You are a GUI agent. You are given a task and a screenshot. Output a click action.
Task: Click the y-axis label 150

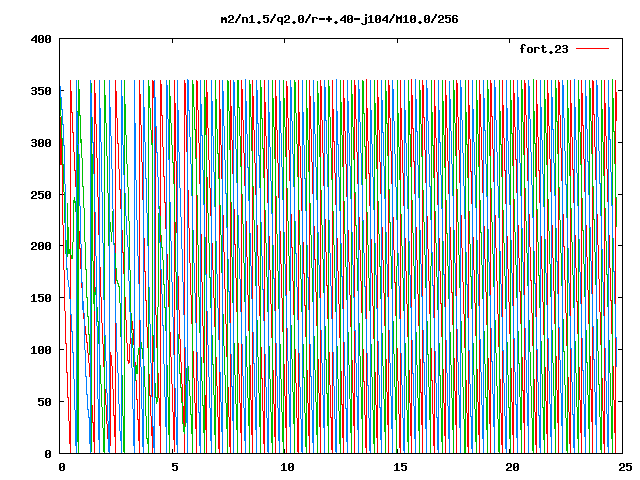41,298
